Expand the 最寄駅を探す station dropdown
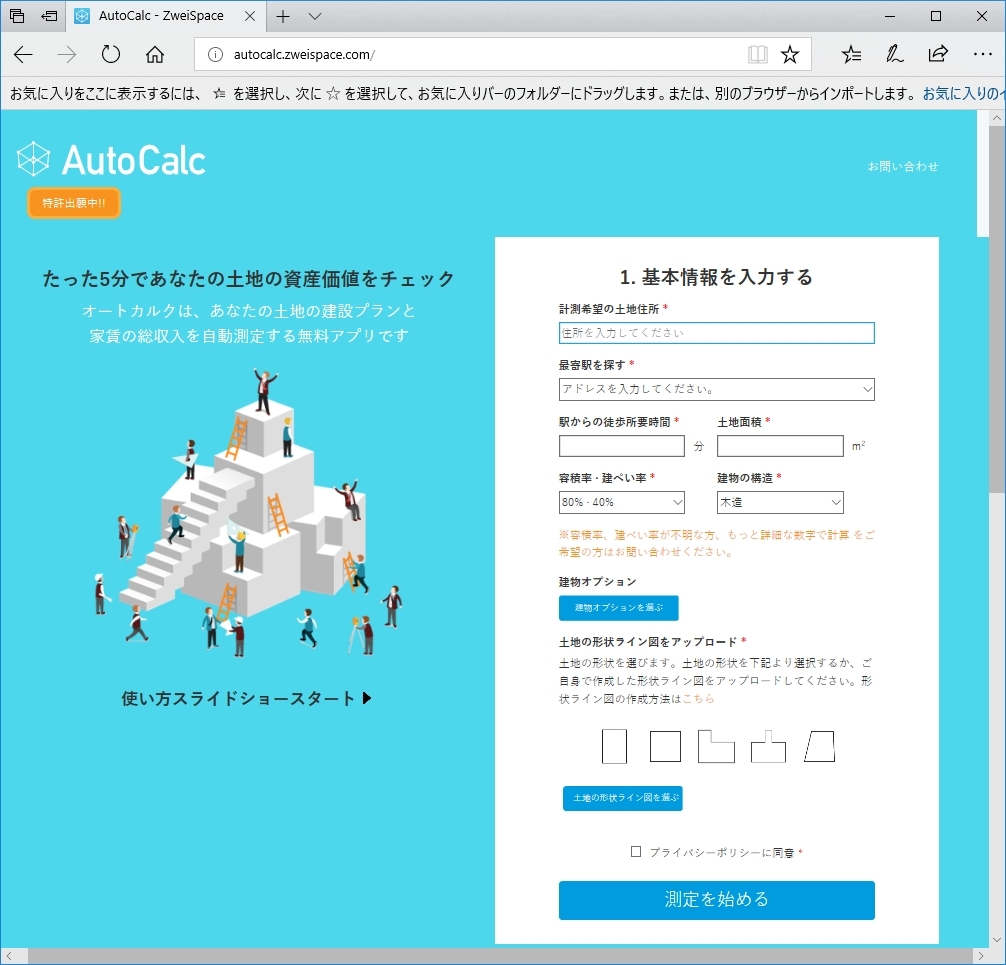This screenshot has width=1006, height=965. point(716,389)
